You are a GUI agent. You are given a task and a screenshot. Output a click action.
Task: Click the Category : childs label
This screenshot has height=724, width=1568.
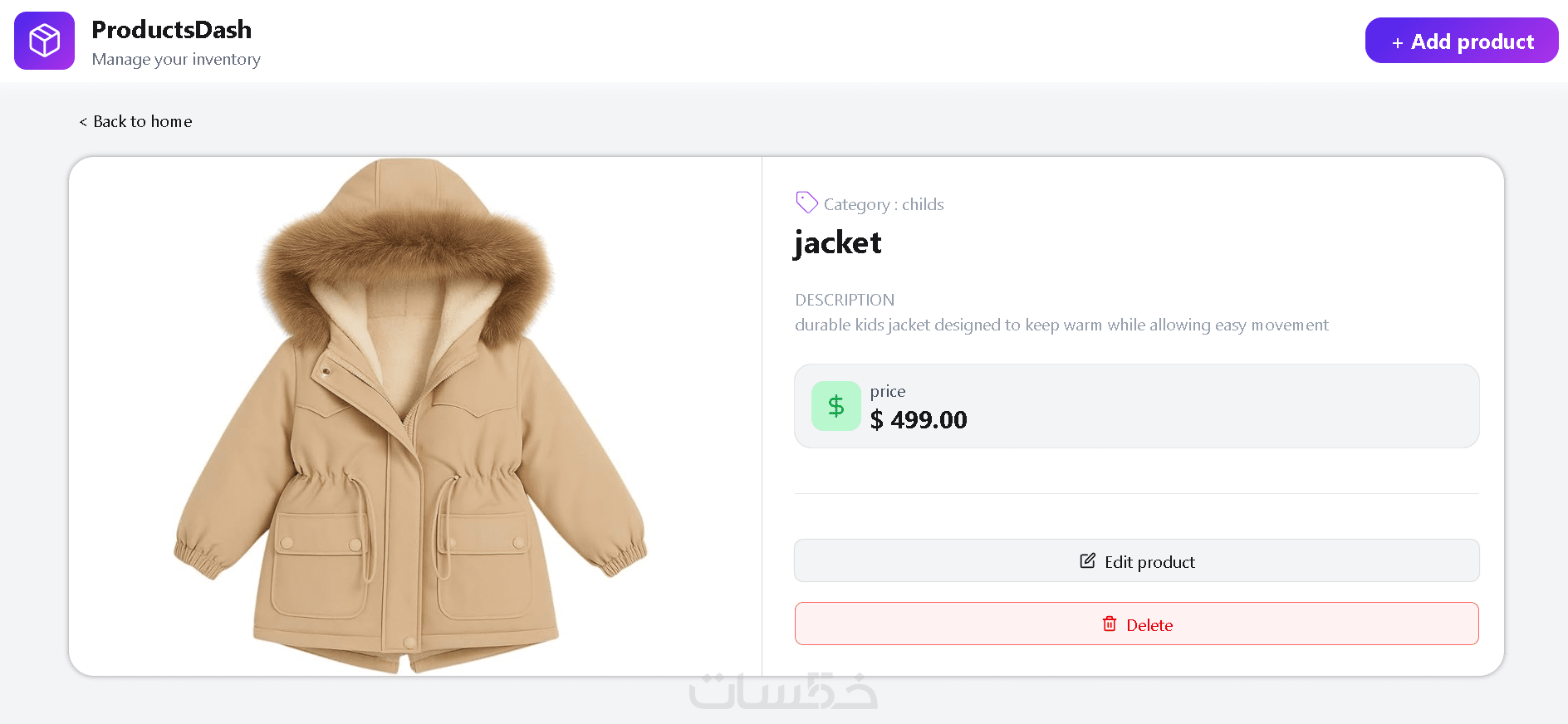point(884,204)
